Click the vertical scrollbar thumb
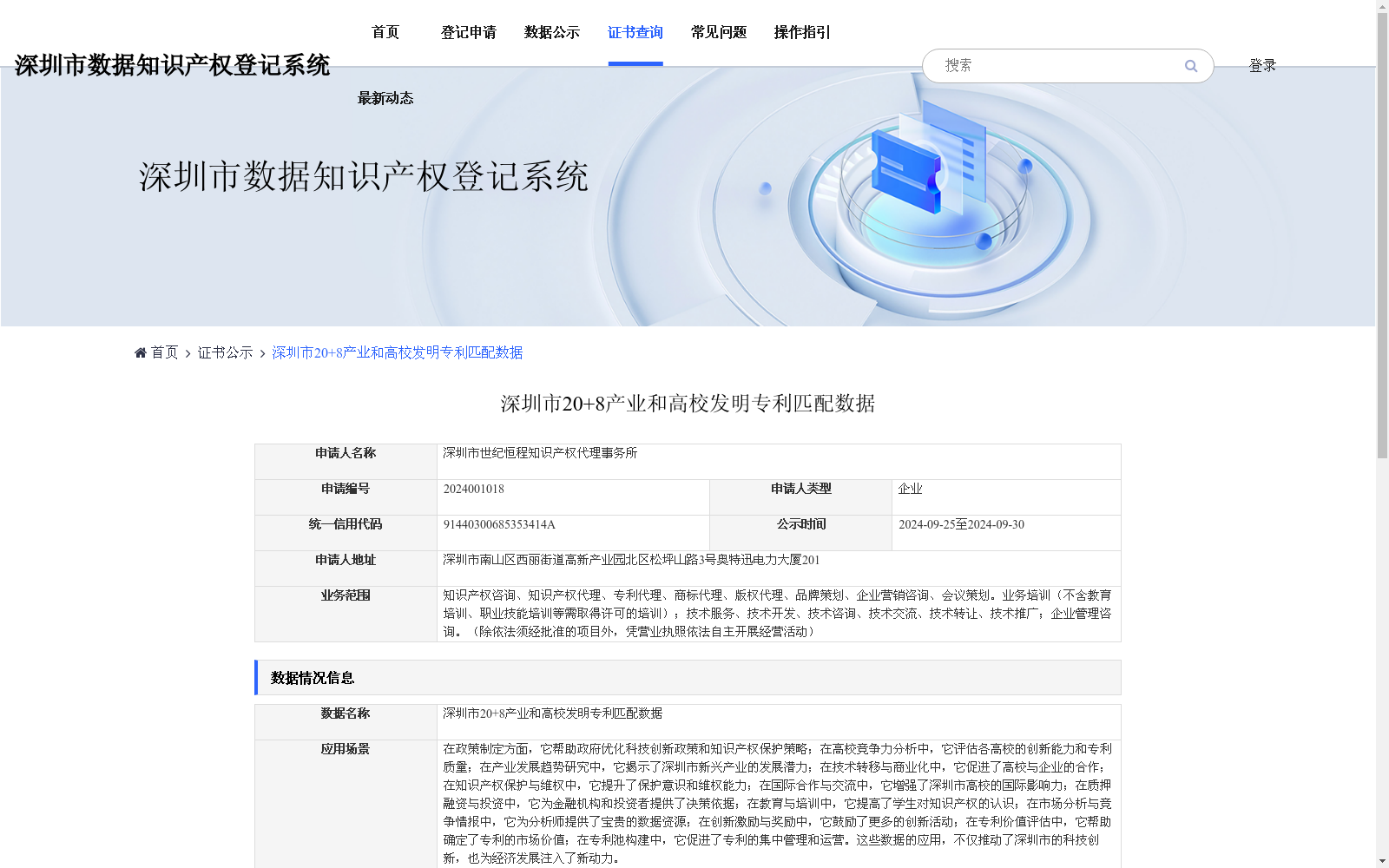The width and height of the screenshot is (1389, 868). click(x=1382, y=236)
